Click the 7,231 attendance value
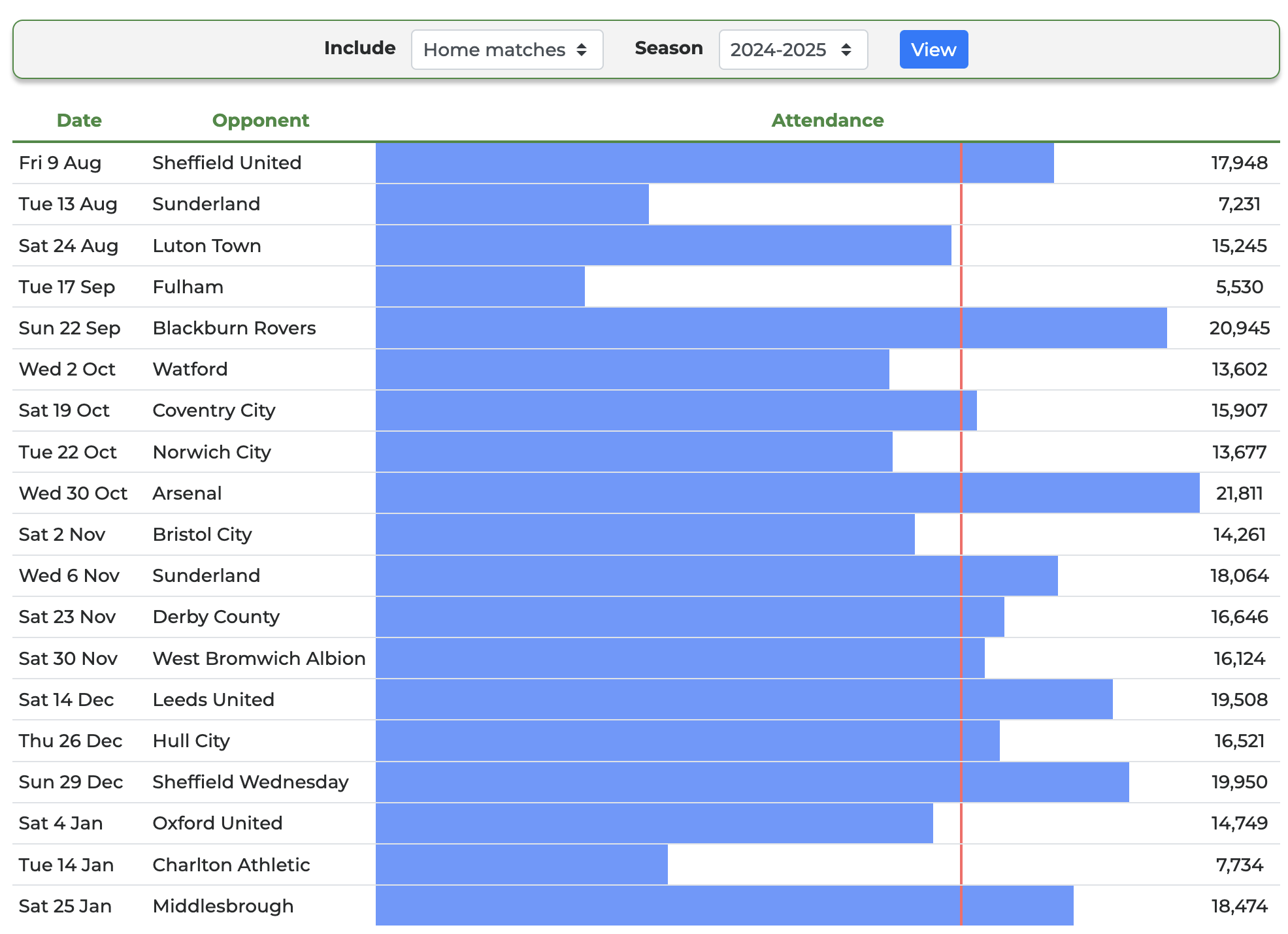The height and width of the screenshot is (934, 1288). (1239, 204)
